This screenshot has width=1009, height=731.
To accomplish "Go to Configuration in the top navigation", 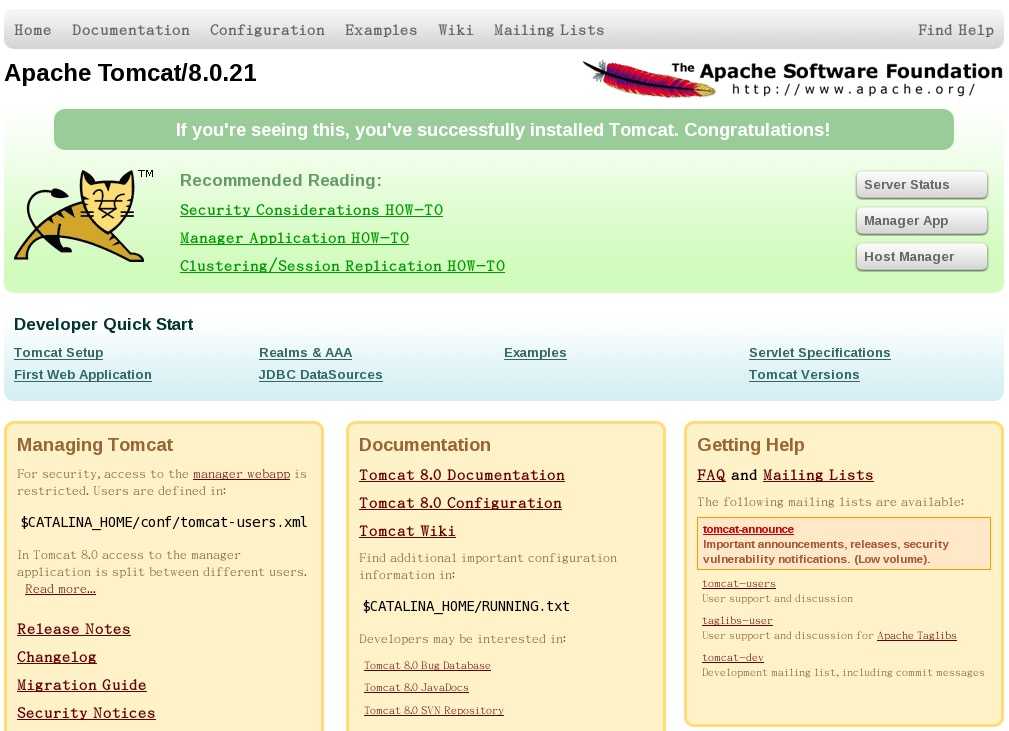I will tap(267, 30).
